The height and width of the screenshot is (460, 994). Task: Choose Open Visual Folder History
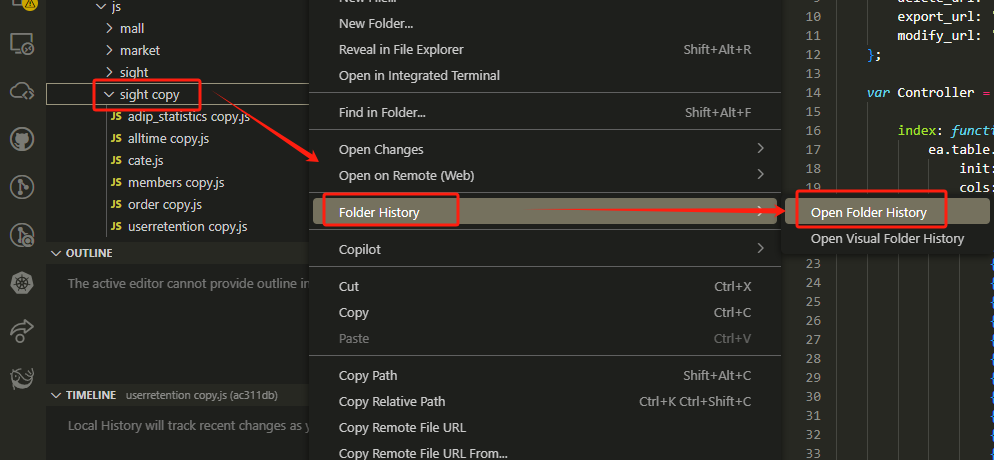click(887, 239)
